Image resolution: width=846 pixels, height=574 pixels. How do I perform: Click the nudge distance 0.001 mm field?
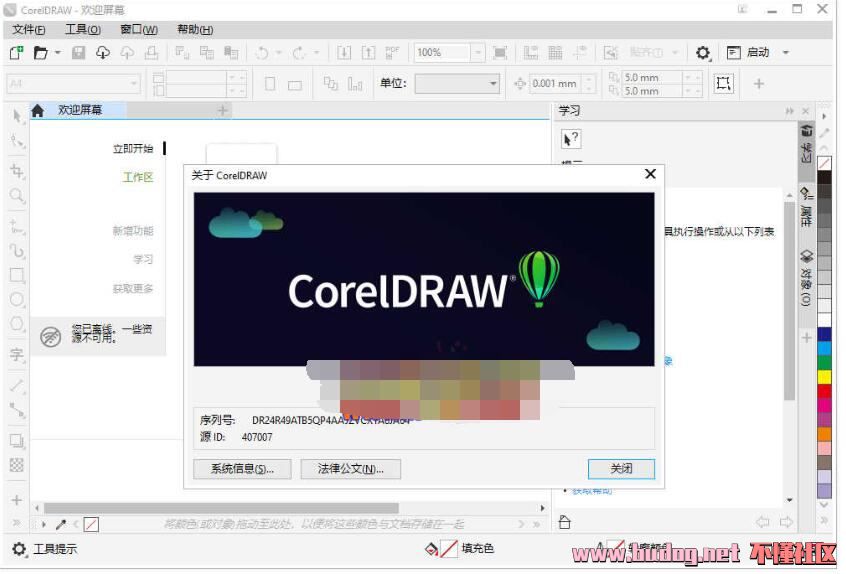coord(555,84)
